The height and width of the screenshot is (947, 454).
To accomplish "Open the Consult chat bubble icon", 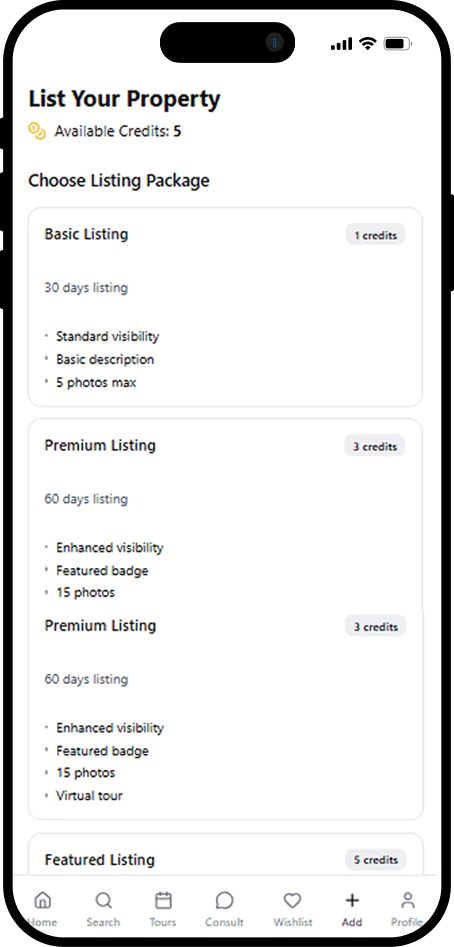I will click(225, 900).
